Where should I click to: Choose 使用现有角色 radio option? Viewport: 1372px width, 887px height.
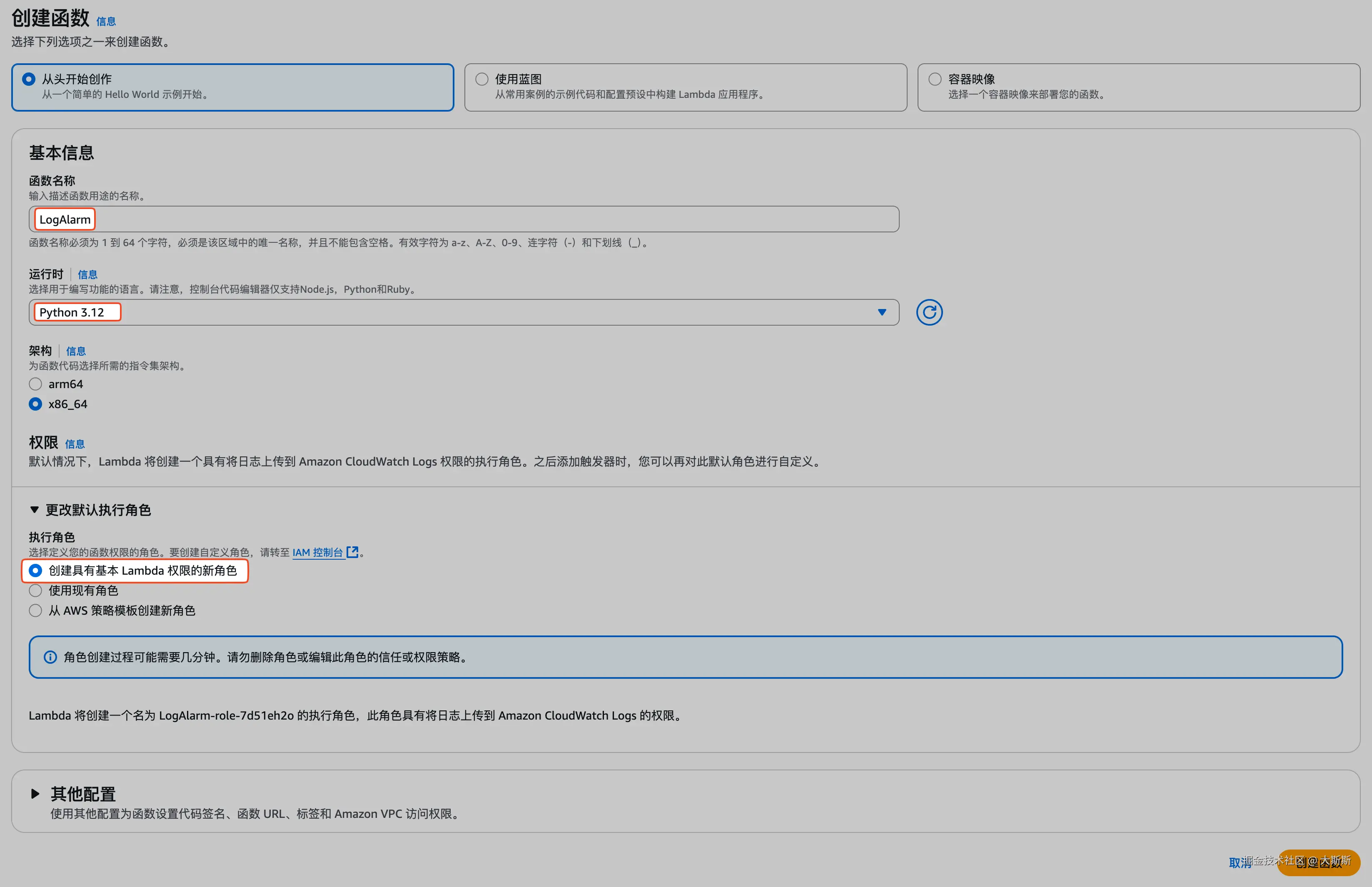point(36,591)
